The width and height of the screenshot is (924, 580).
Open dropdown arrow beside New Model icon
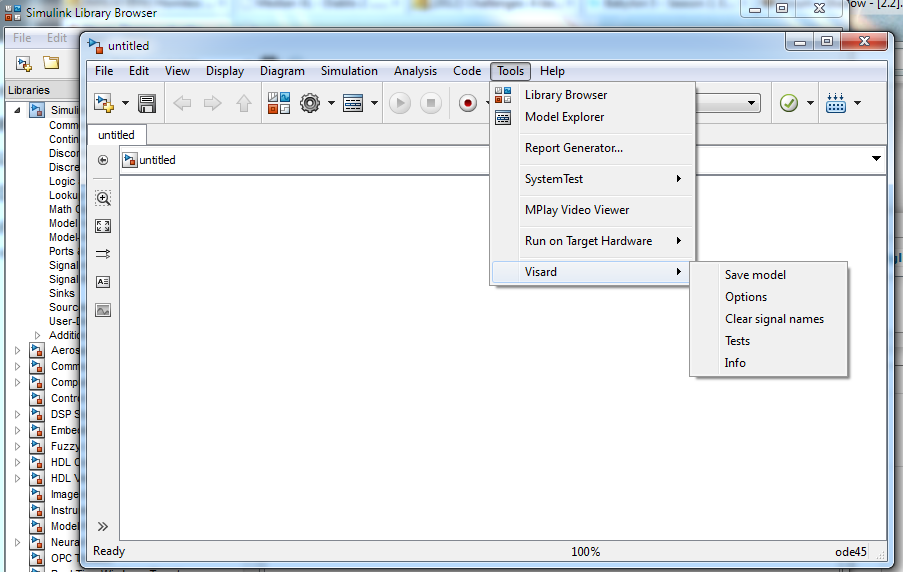[x=125, y=103]
